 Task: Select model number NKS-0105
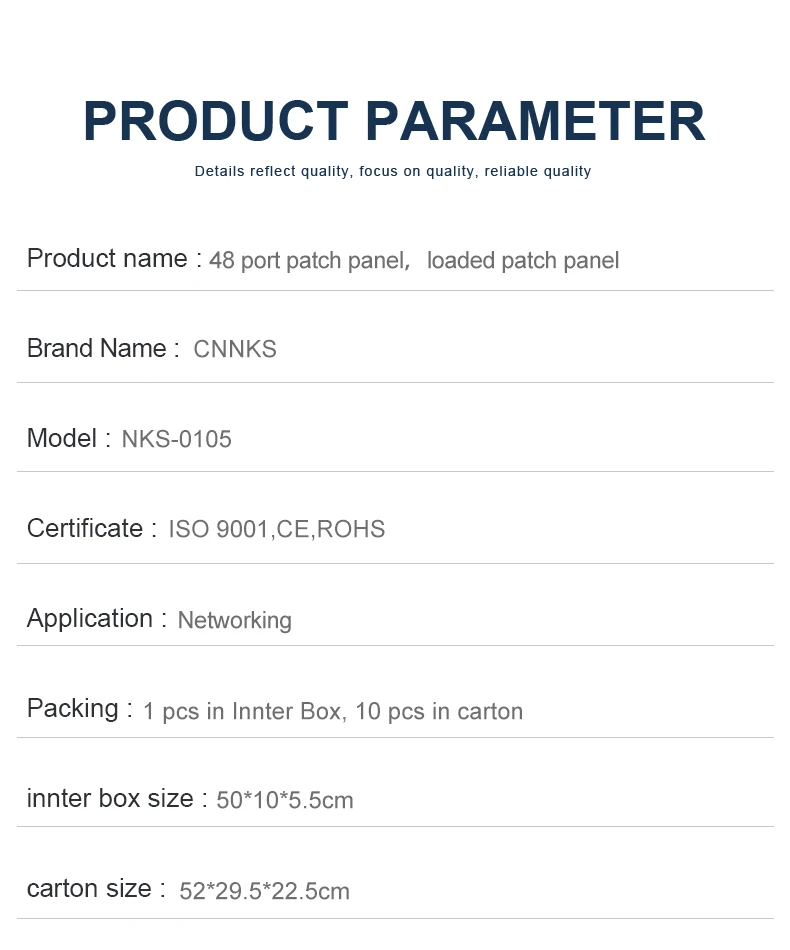tap(176, 439)
